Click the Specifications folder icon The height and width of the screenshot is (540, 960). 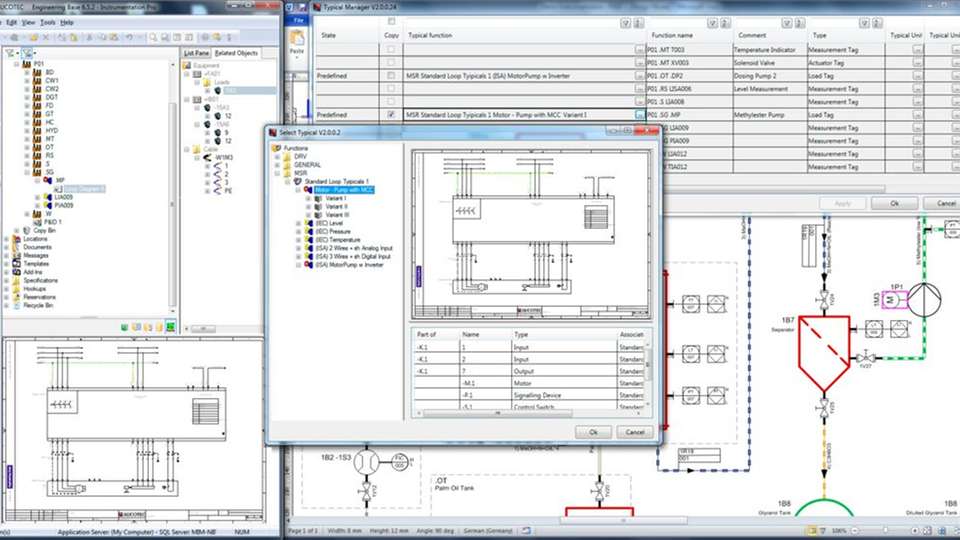17,280
